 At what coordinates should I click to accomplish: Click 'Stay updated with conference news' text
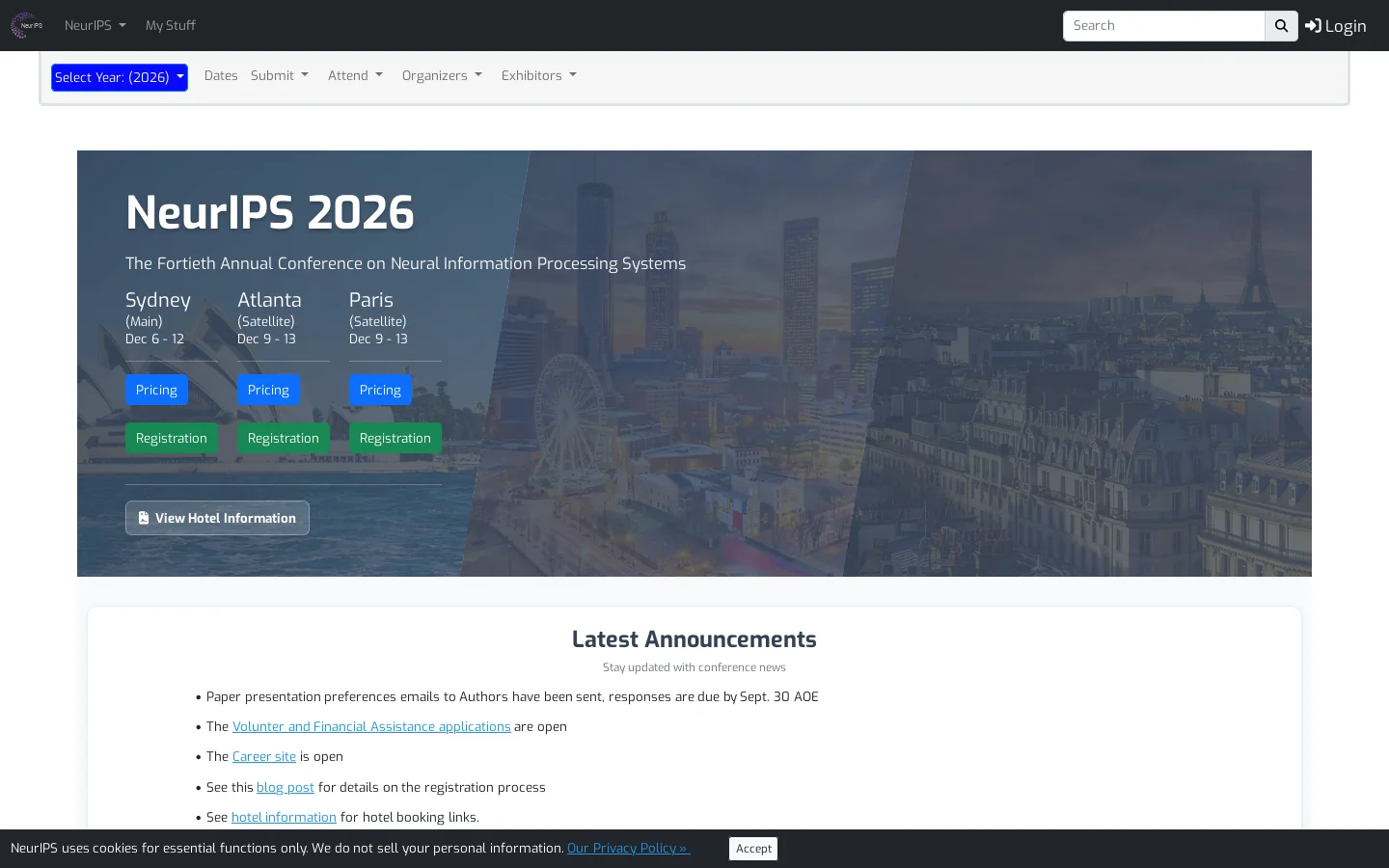[x=694, y=667]
